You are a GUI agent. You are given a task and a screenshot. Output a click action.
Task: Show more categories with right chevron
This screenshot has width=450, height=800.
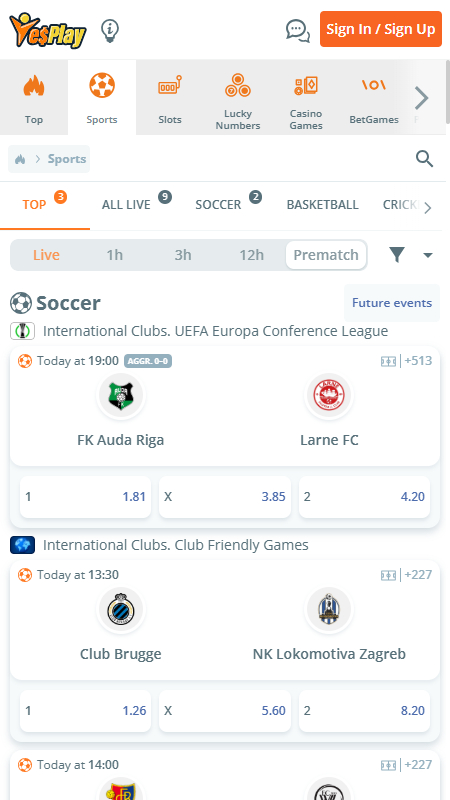pyautogui.click(x=421, y=98)
